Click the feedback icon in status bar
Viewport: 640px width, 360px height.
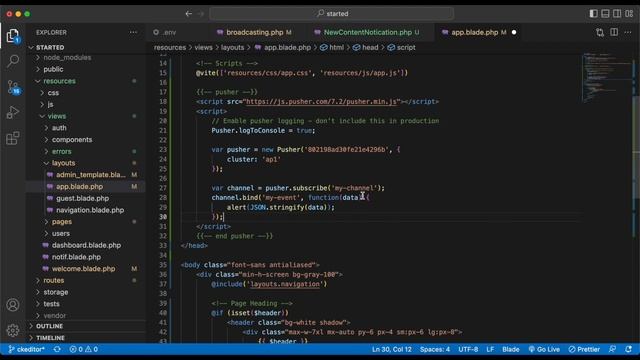click(x=612, y=349)
